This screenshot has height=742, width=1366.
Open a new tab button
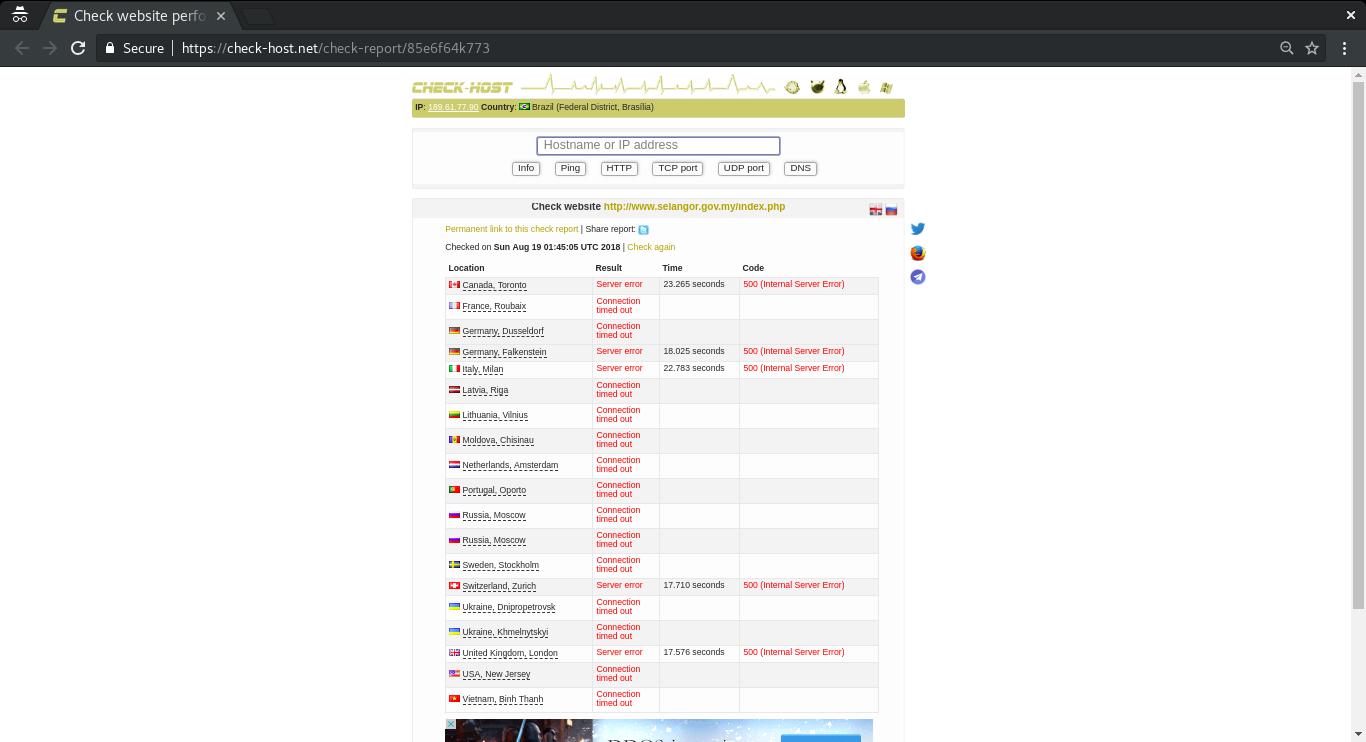258,16
